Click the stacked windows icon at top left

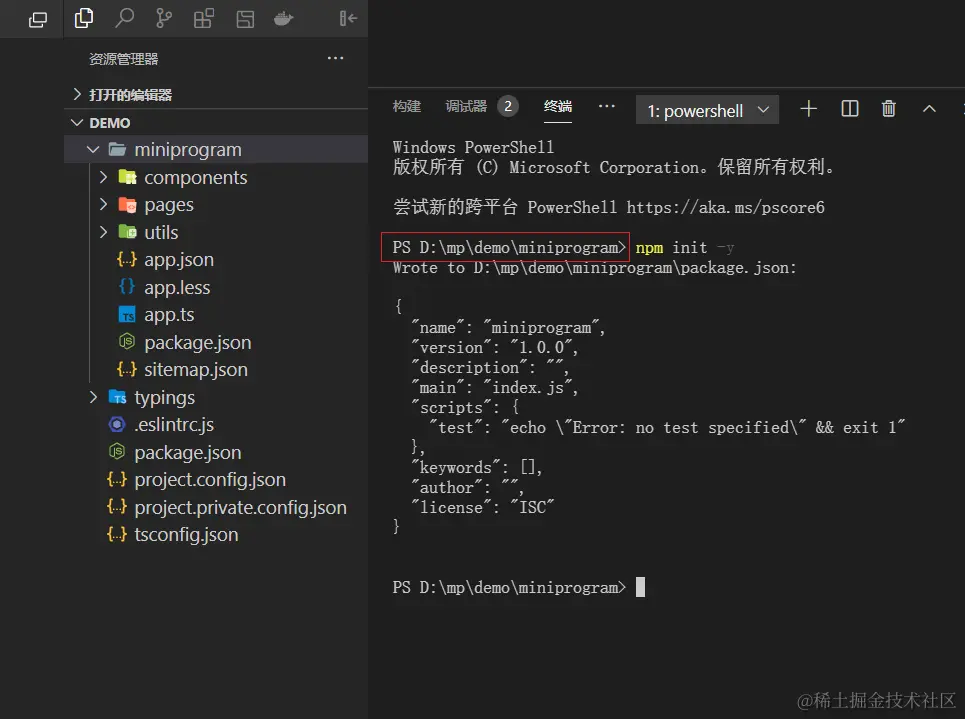coord(38,20)
